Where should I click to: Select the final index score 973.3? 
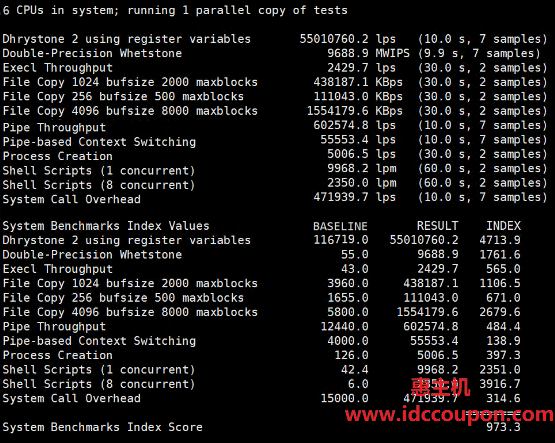coord(503,427)
